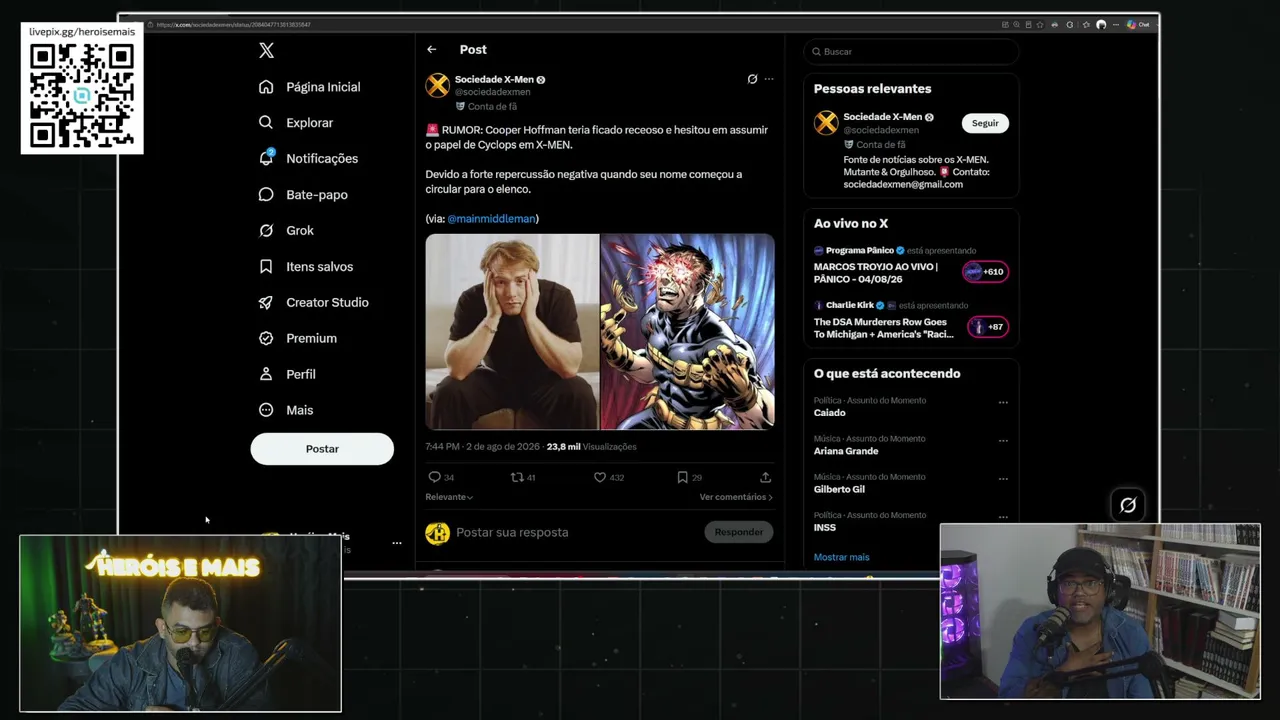
Task: Open the Relevante sort dropdown
Action: pyautogui.click(x=449, y=497)
